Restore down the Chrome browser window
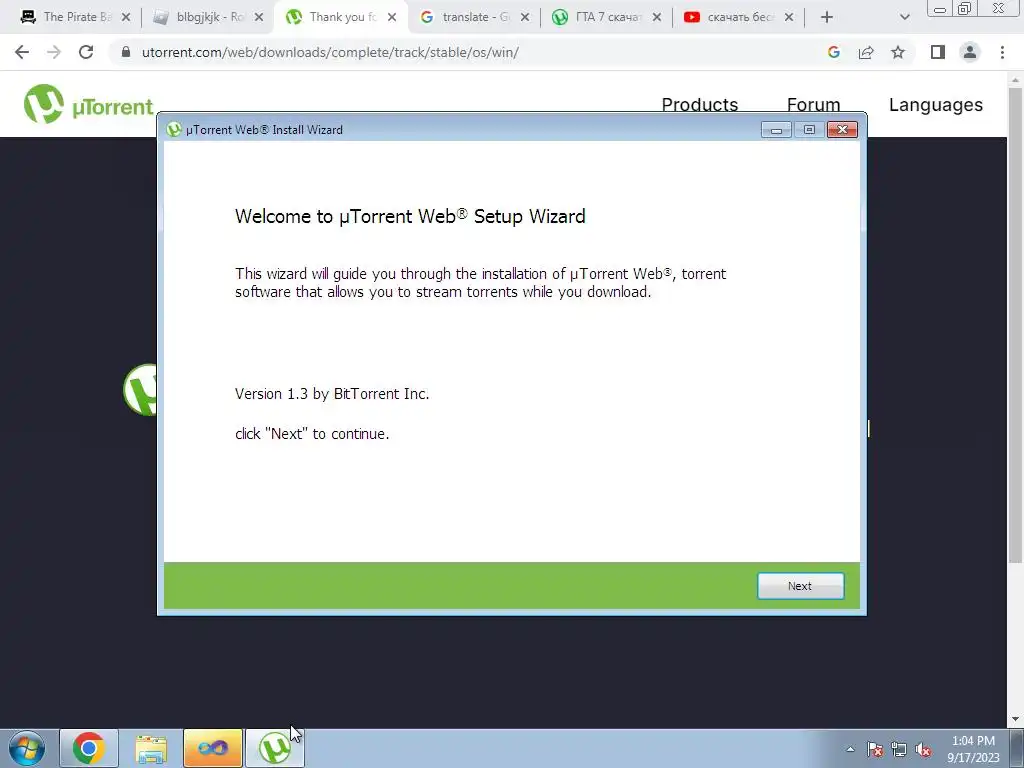 click(964, 8)
